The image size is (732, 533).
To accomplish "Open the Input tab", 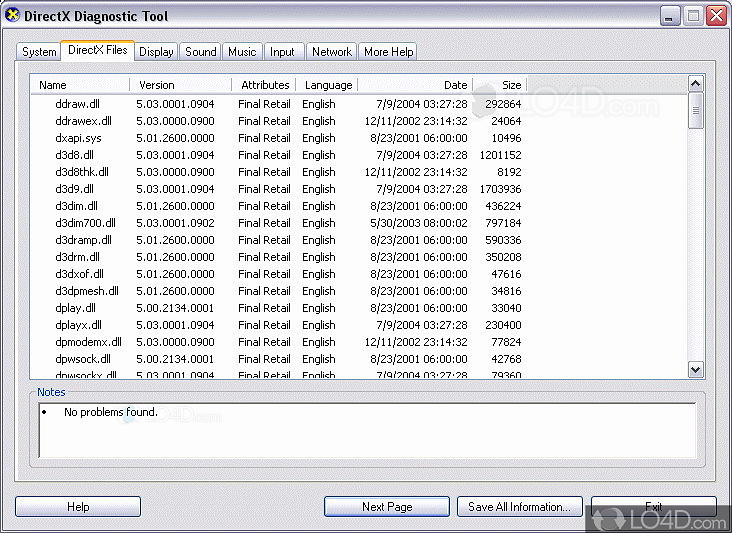I will coord(282,52).
